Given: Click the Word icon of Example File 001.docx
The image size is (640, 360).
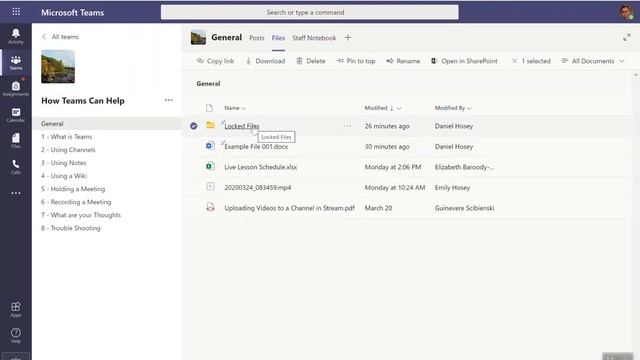Looking at the screenshot, I should pyautogui.click(x=210, y=145).
